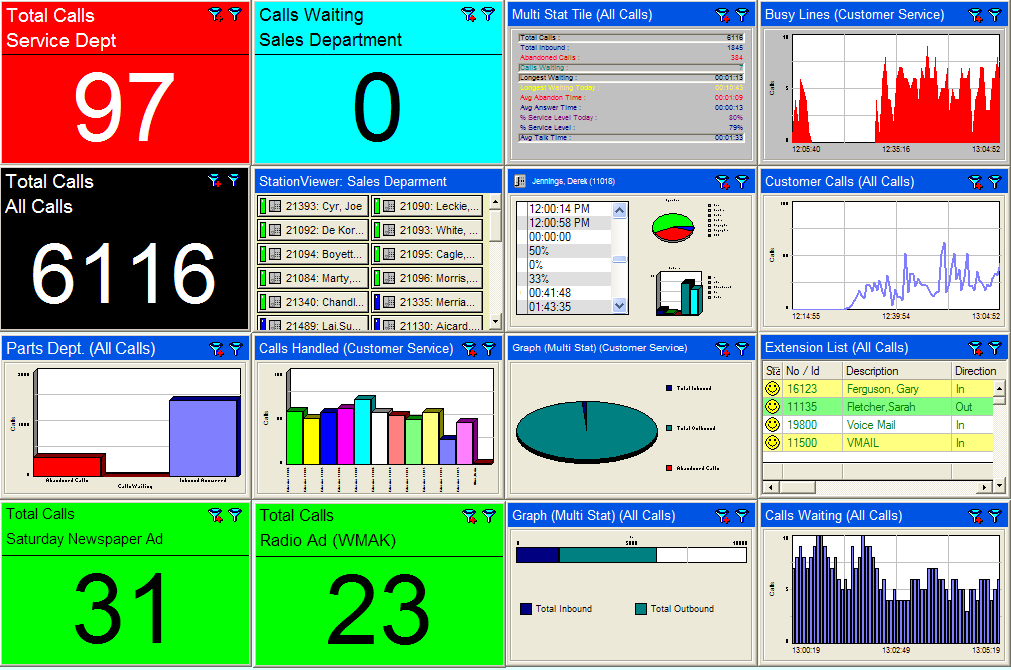Click phone icon beside Jennings, Derek title
Viewport: 1011px width, 670px height.
tap(519, 181)
